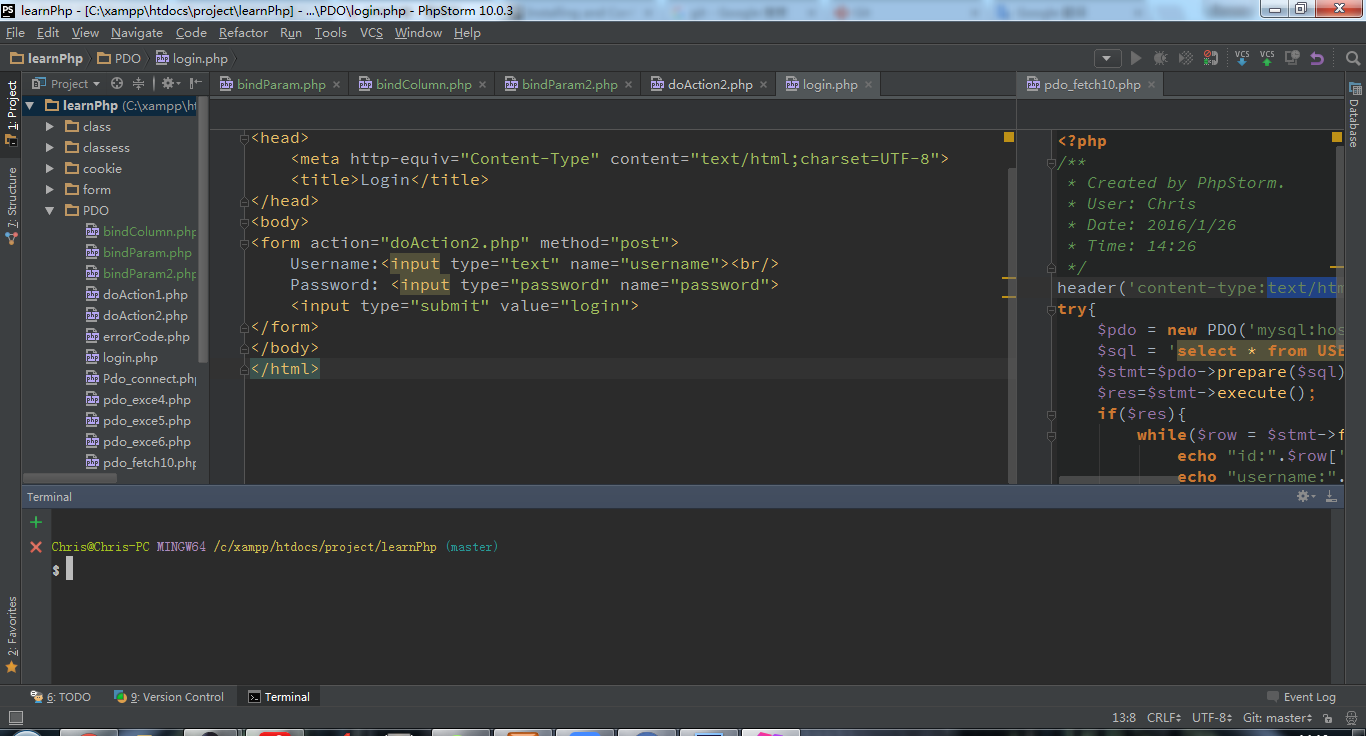This screenshot has height=736, width=1366.
Task: Toggle the 7: Structure tool window button
Action: coord(11,206)
